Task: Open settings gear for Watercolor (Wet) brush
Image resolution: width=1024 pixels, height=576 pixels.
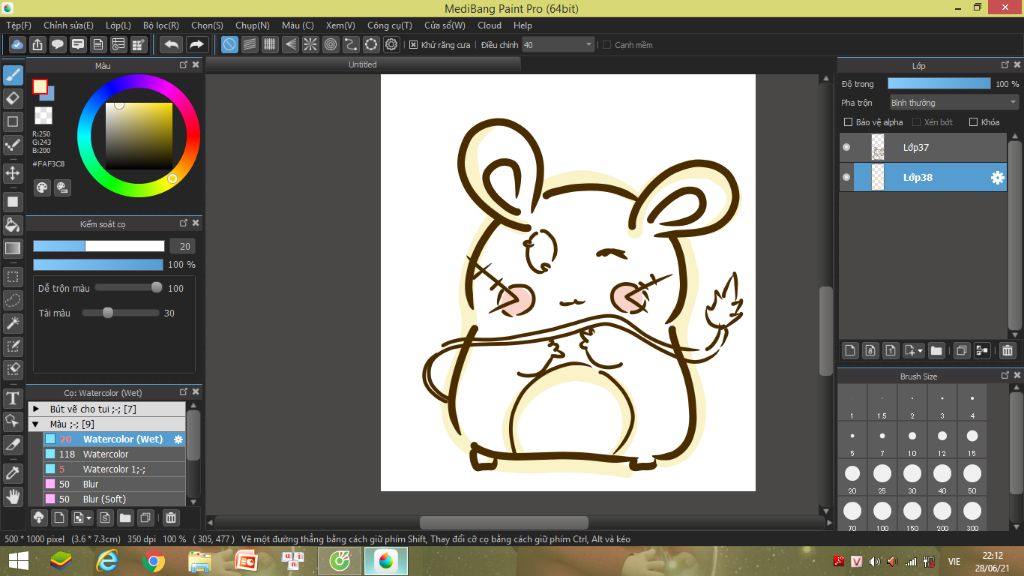Action: [x=178, y=440]
